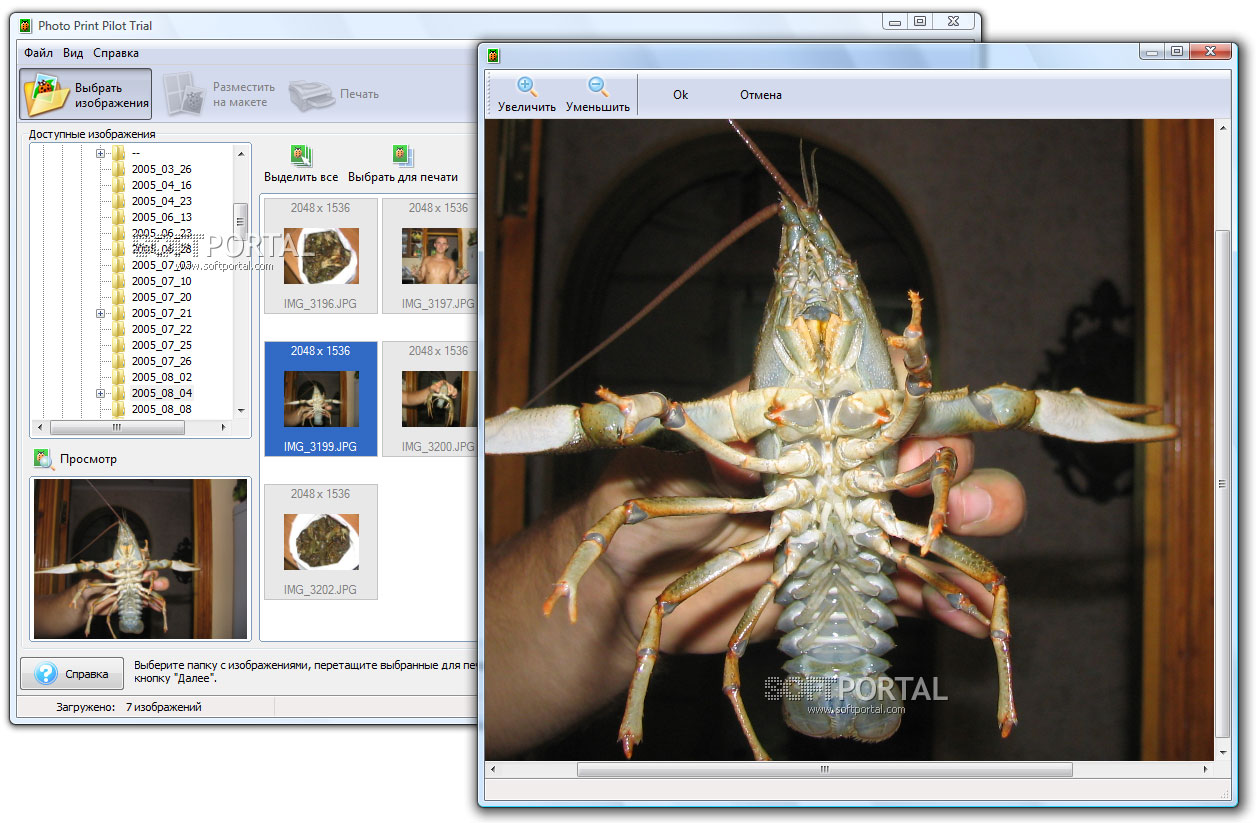Select folder 2005_04_23 in the tree

(x=161, y=201)
